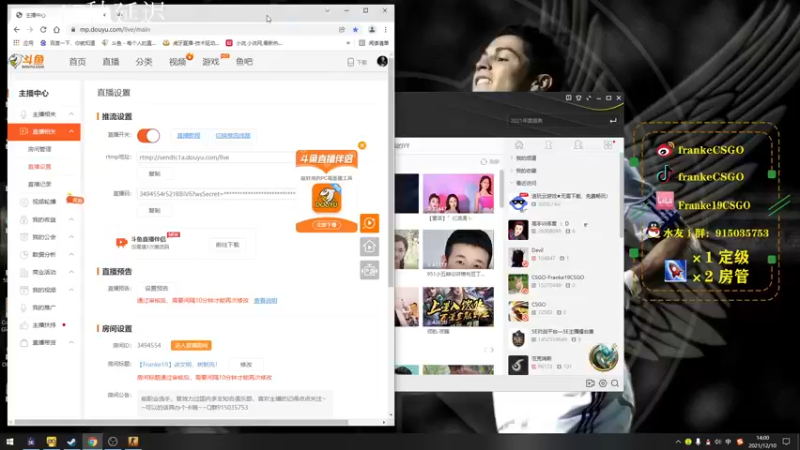Expand the 我的收益 sidebar section chevron
800x450 pixels.
pyautogui.click(x=71, y=219)
